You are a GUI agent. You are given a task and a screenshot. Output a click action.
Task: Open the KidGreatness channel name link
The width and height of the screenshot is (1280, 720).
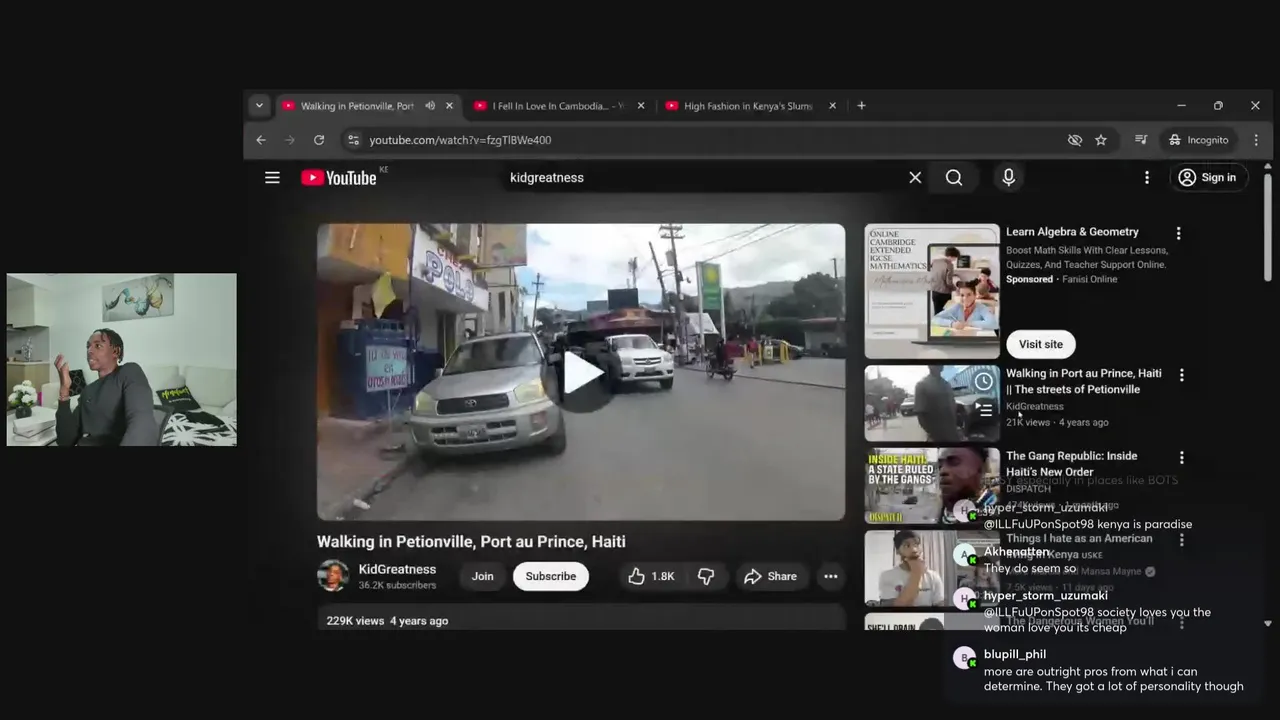pyautogui.click(x=397, y=569)
